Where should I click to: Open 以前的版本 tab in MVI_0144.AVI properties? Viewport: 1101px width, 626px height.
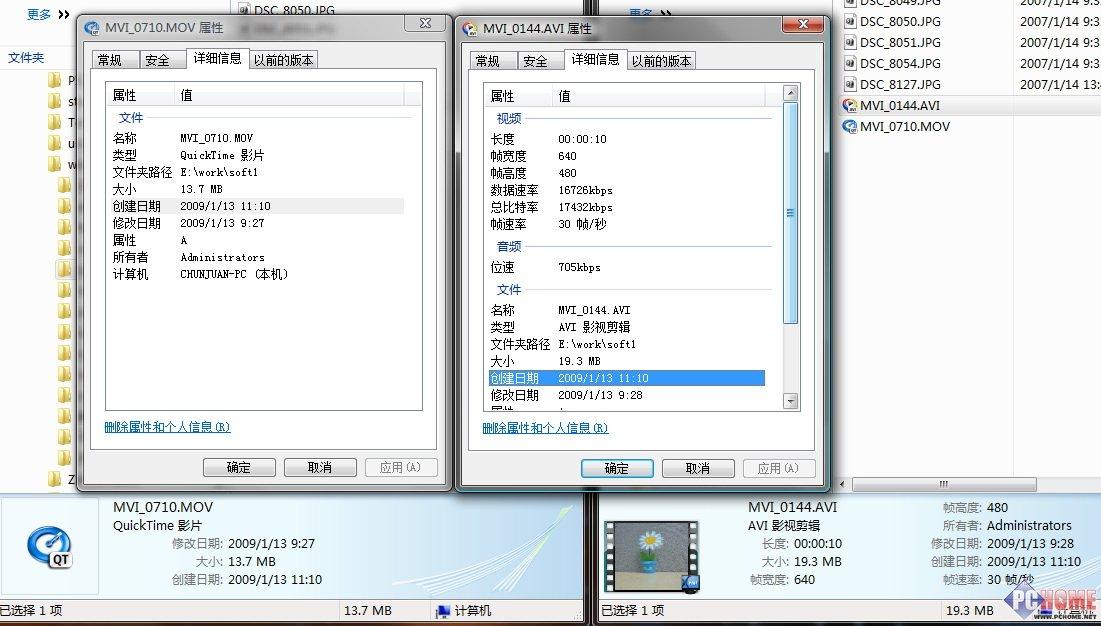(x=661, y=61)
